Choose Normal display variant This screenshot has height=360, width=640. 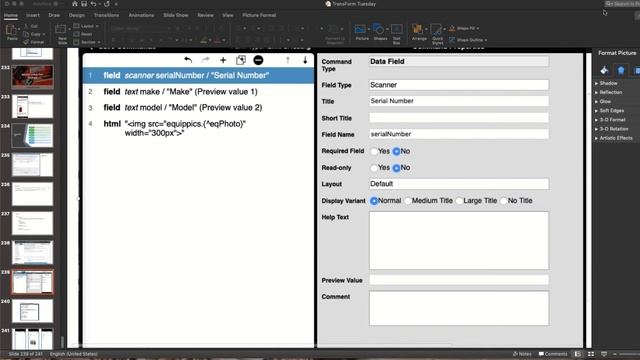374,201
